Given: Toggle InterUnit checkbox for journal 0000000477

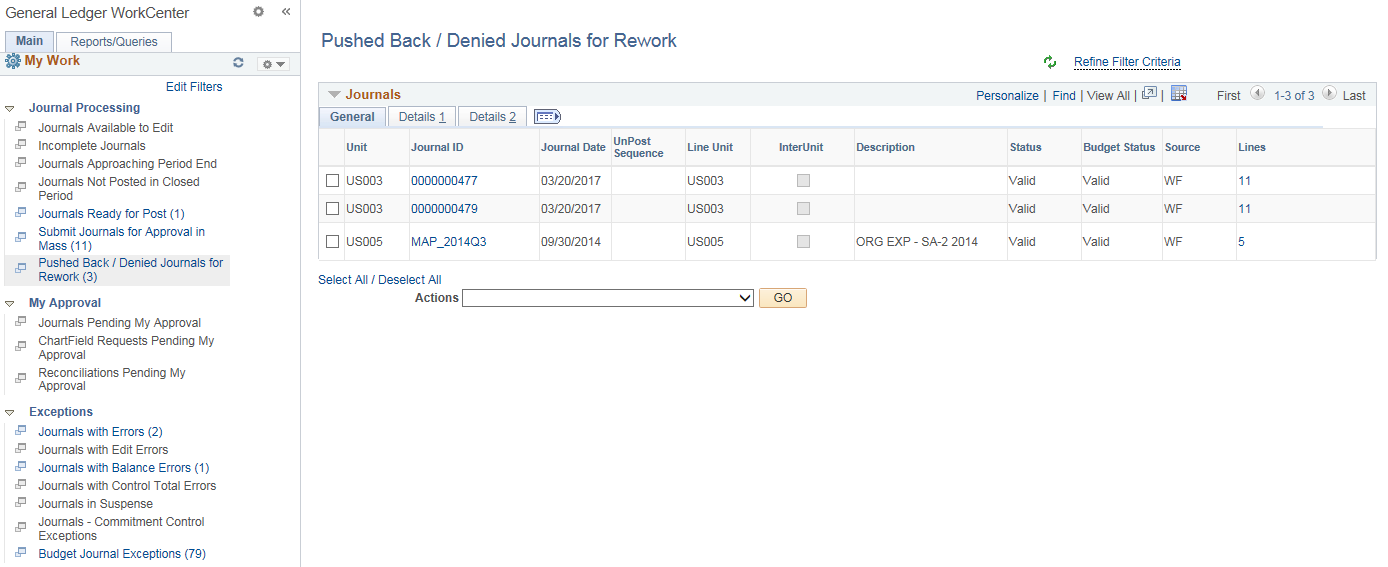Looking at the screenshot, I should click(x=803, y=181).
